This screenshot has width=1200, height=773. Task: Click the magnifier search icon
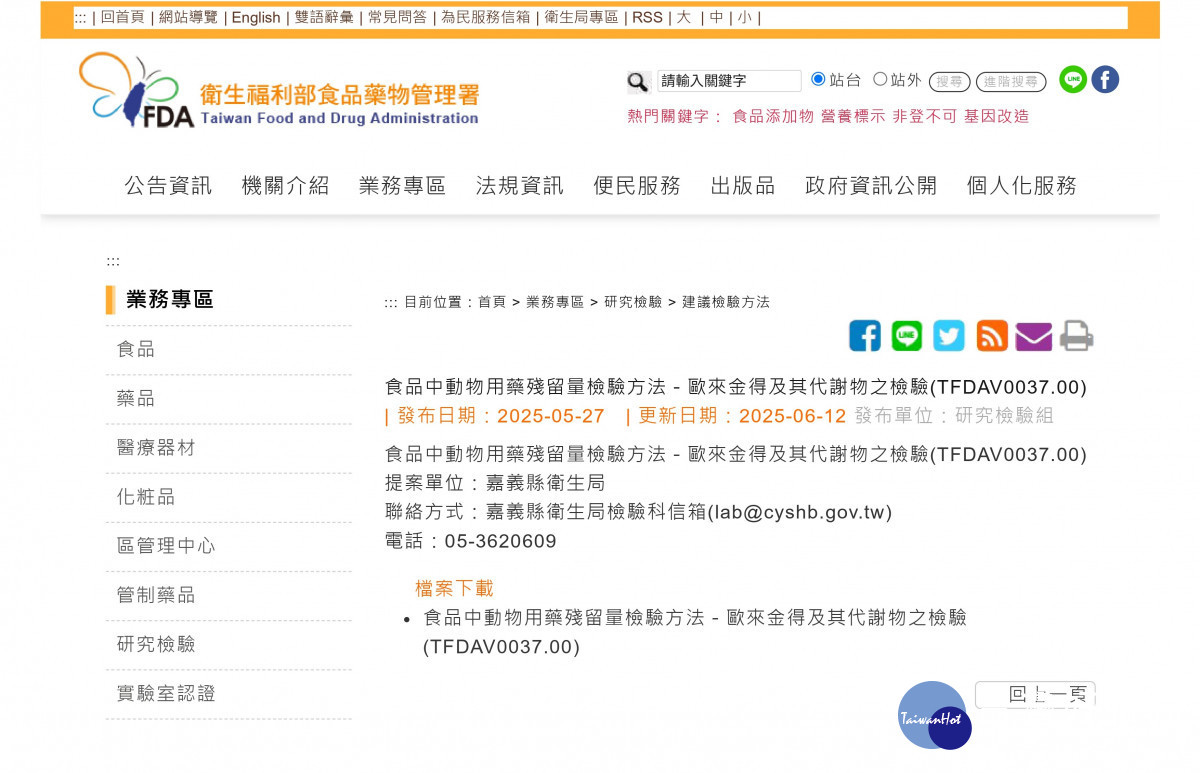[x=638, y=82]
